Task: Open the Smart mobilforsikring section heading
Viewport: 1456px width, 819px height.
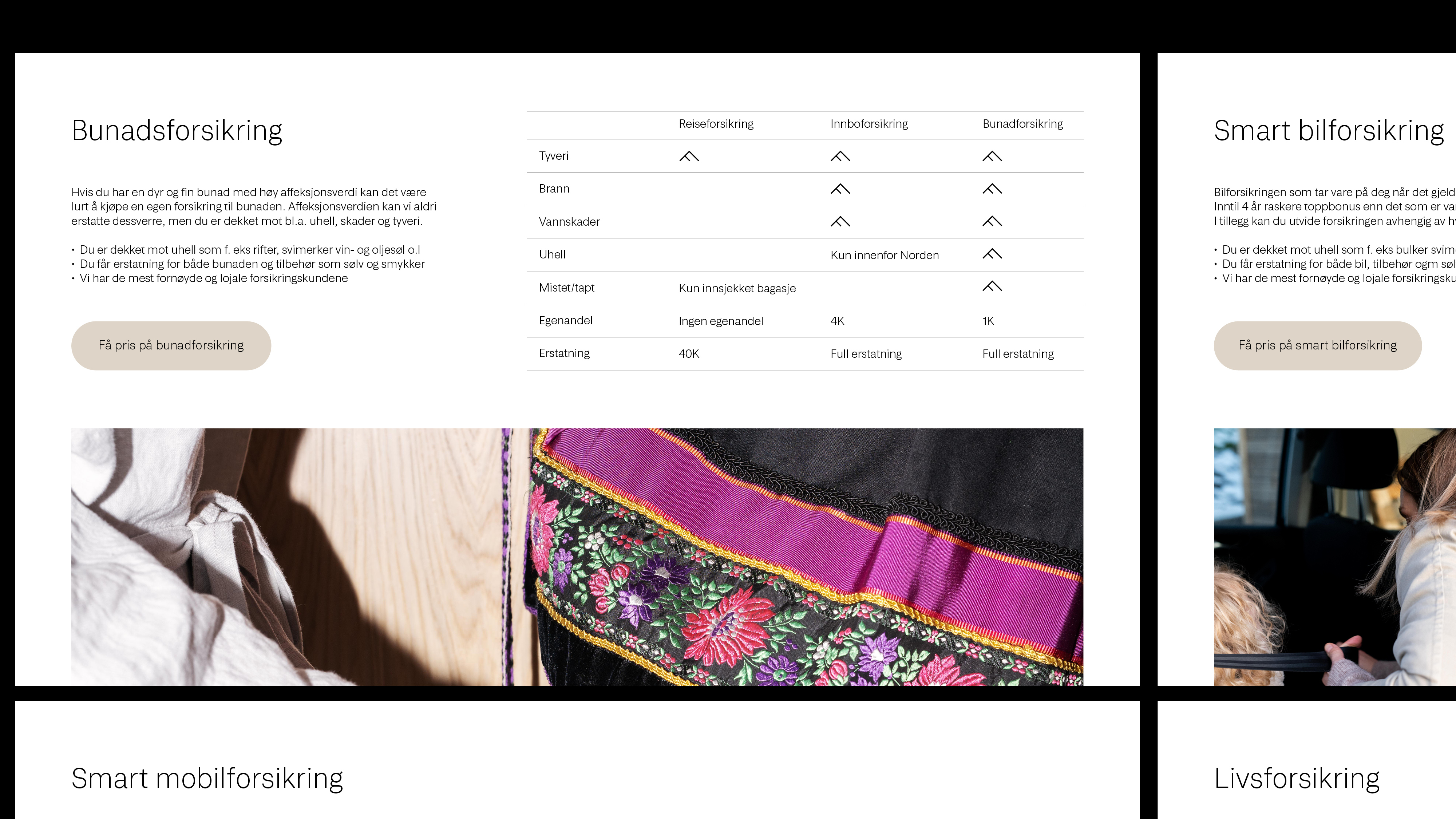Action: point(207,778)
